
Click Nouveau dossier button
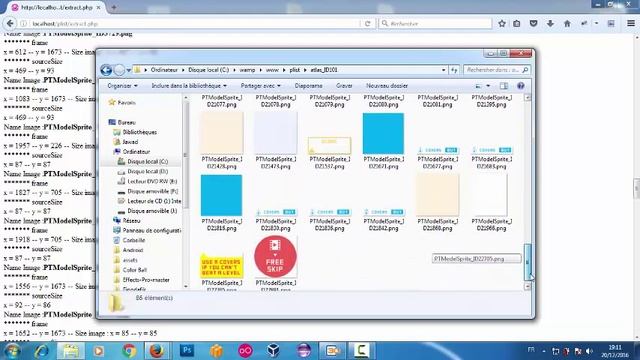point(387,86)
